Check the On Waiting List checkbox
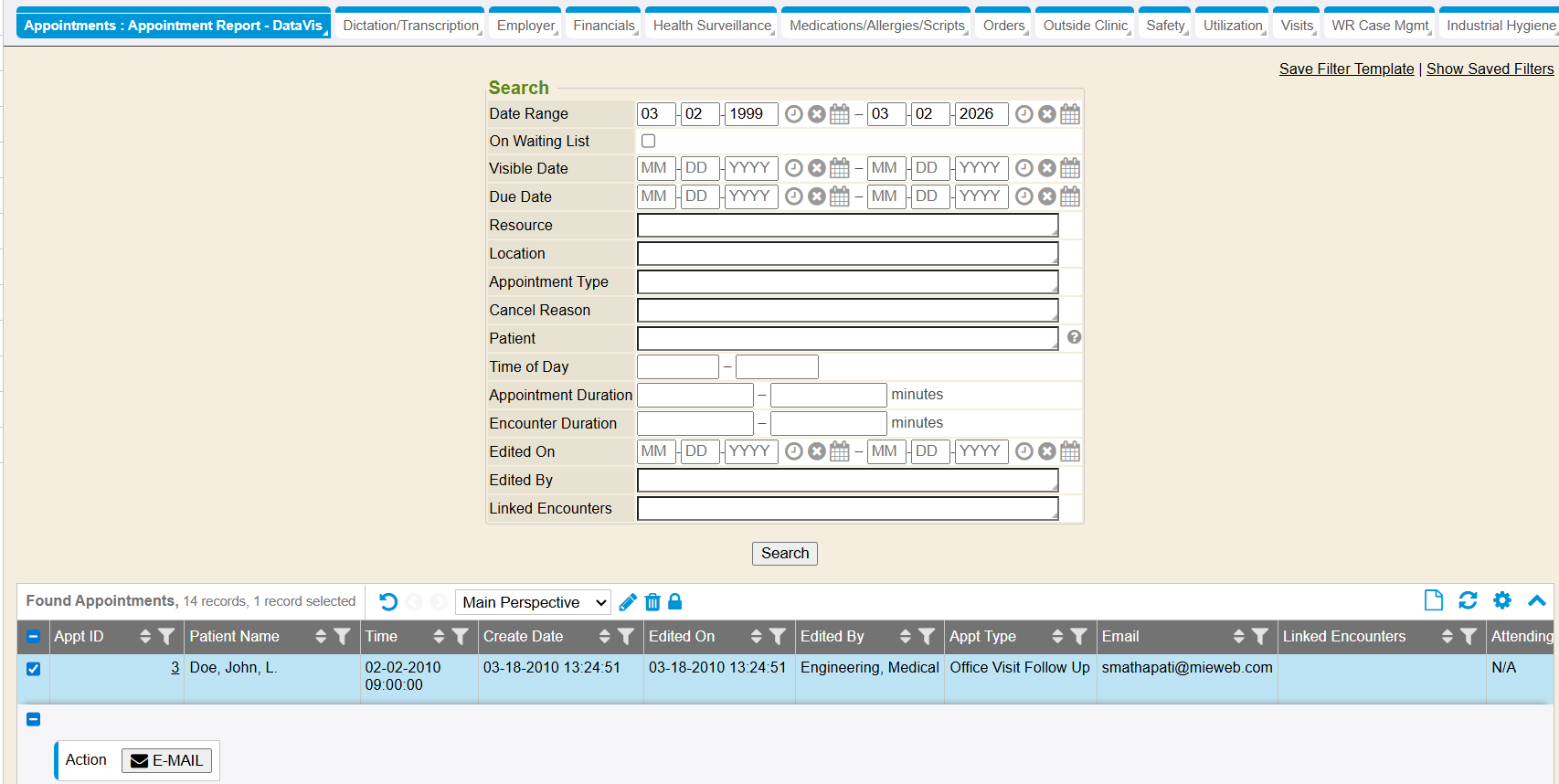The height and width of the screenshot is (784, 1559). coord(649,141)
